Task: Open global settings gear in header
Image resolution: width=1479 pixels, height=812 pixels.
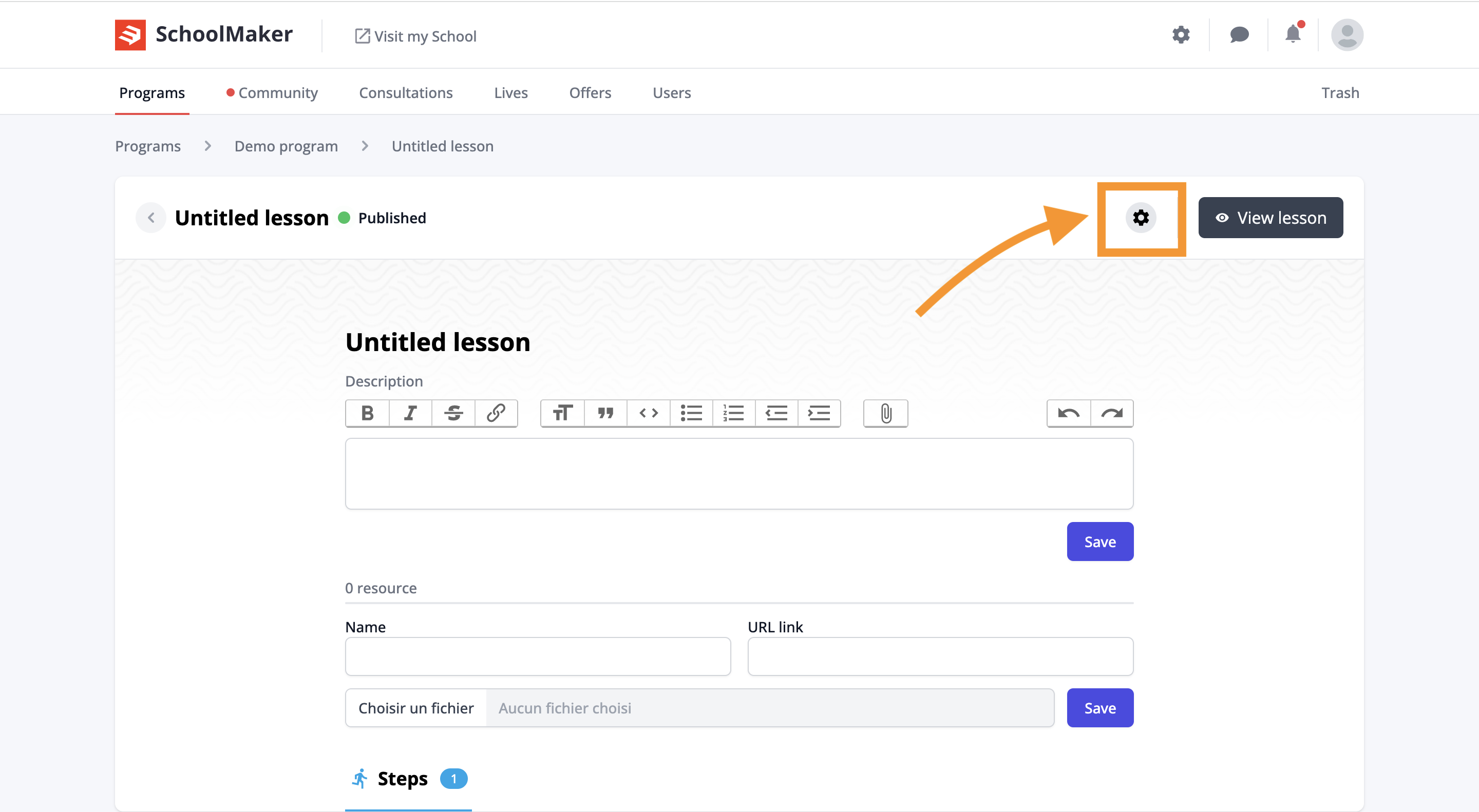Action: pyautogui.click(x=1181, y=35)
